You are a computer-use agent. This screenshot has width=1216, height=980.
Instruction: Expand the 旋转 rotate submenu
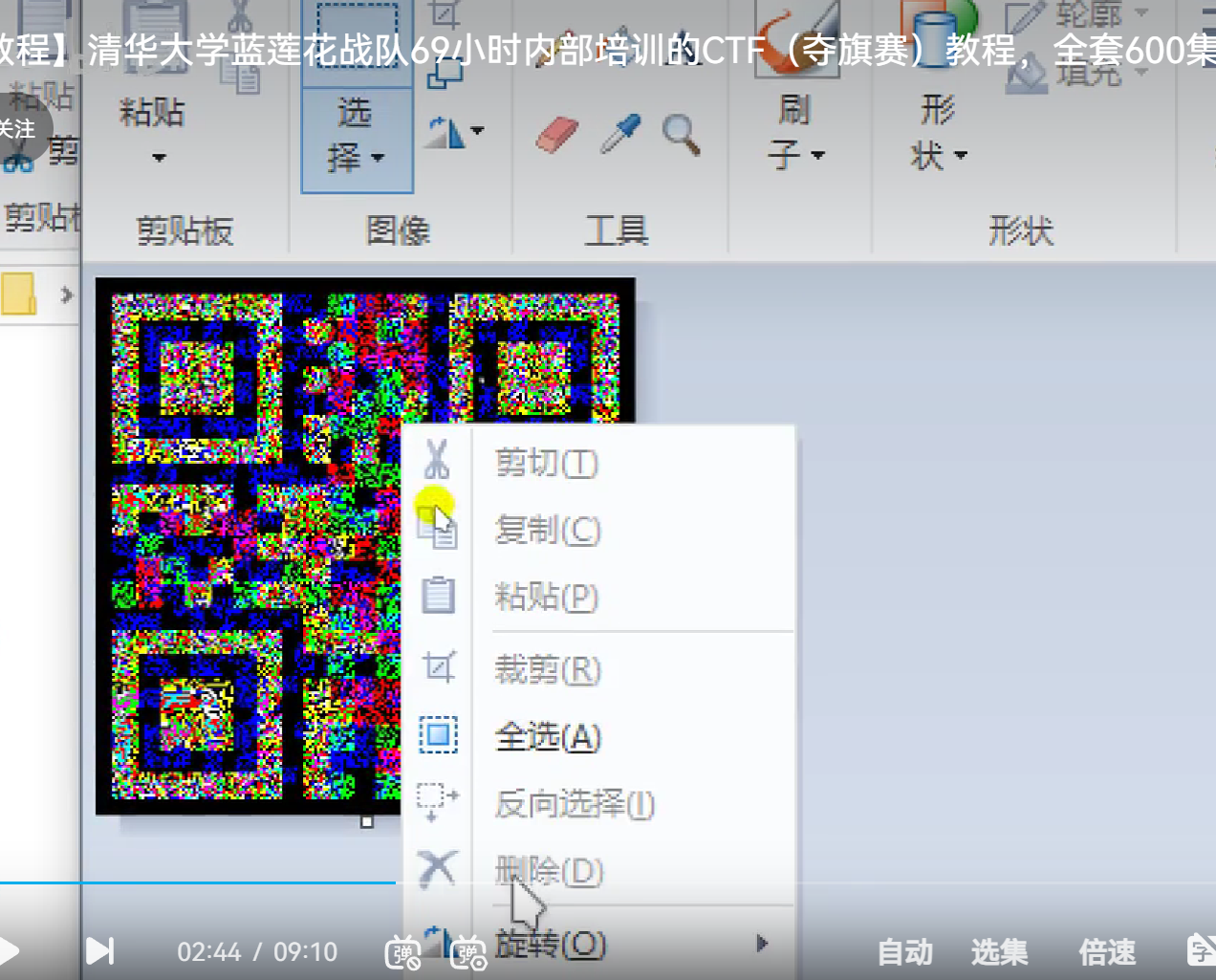[762, 944]
